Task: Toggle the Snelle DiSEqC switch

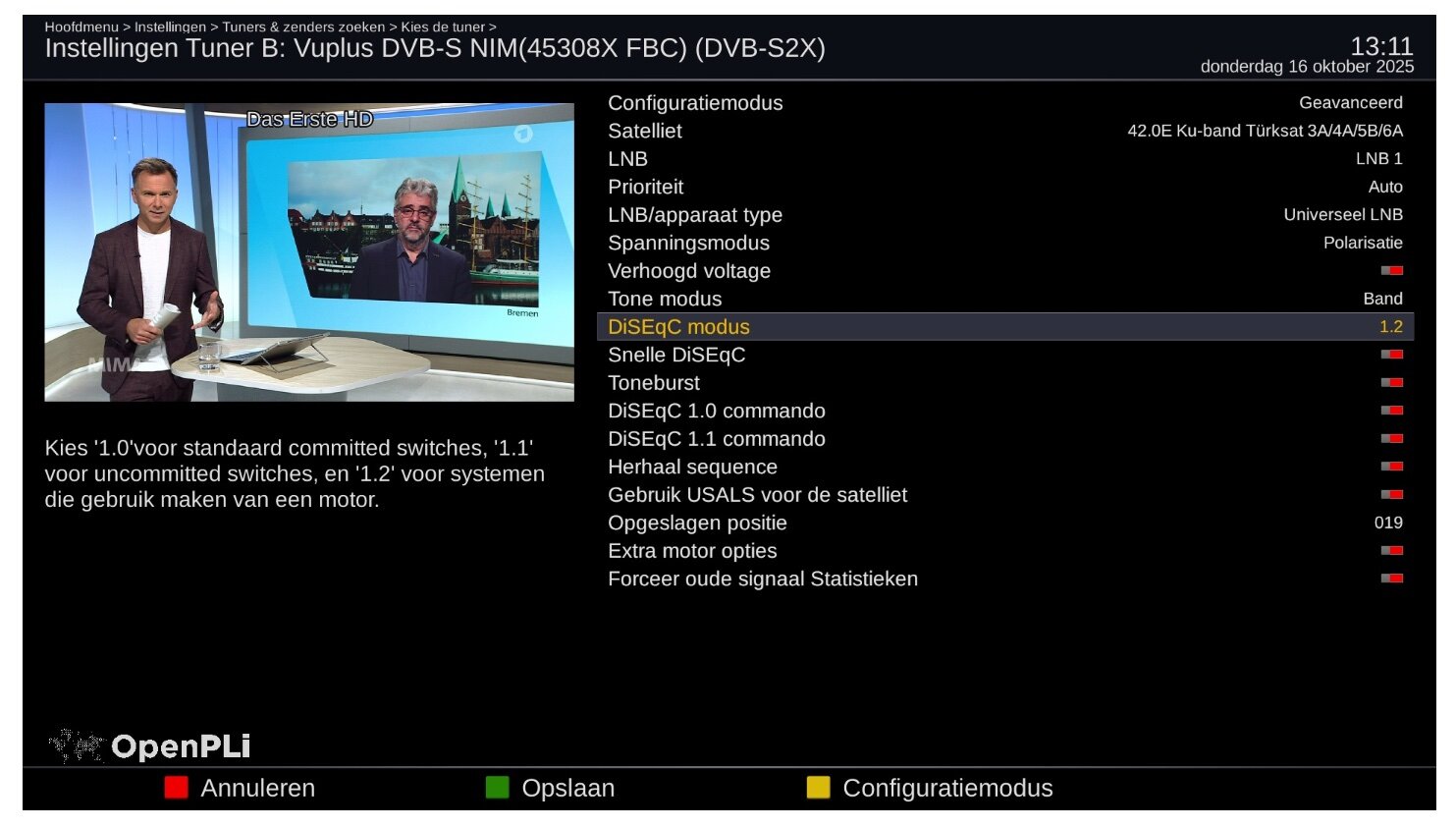Action: (1392, 355)
